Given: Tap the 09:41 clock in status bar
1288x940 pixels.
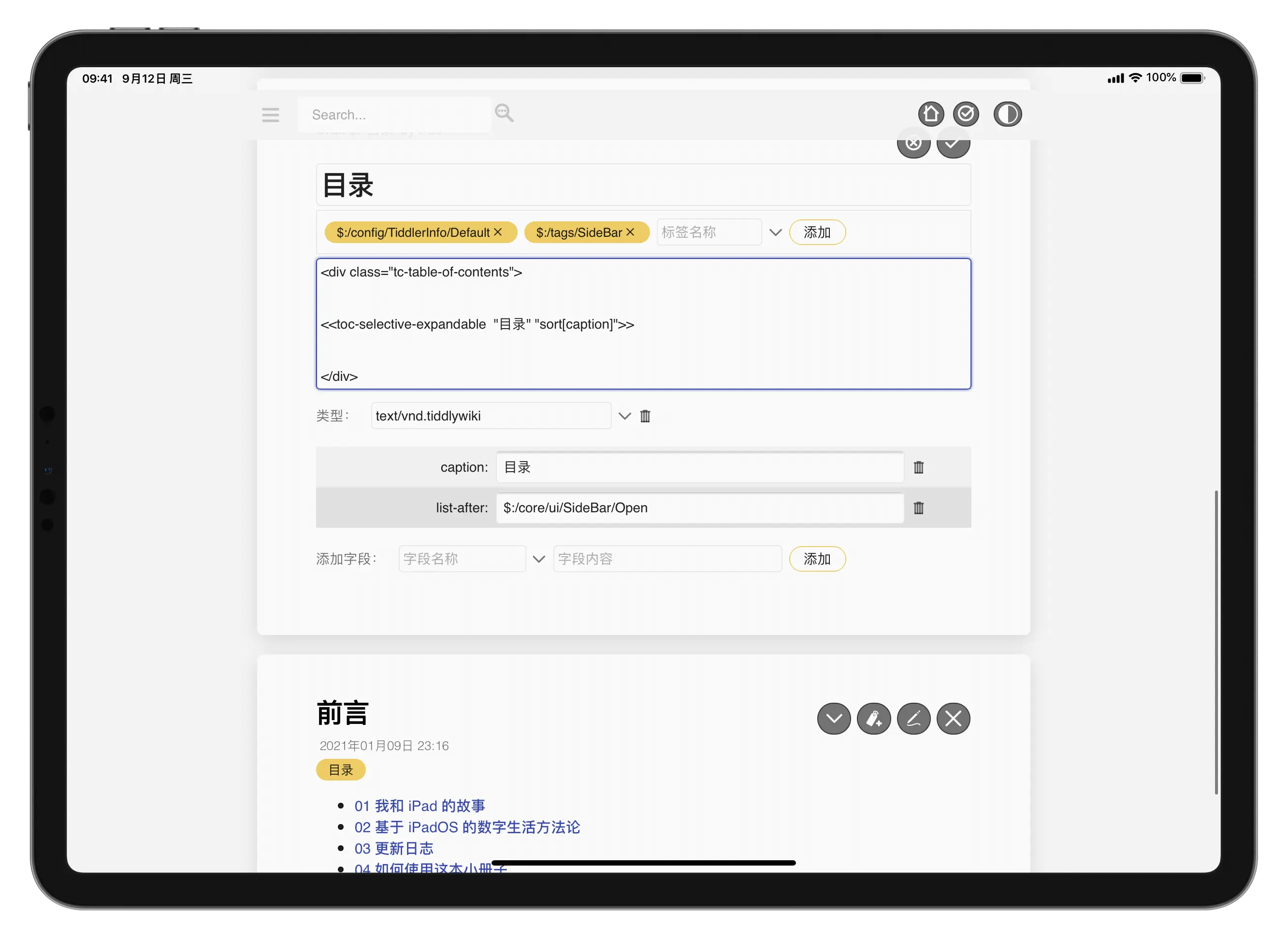Looking at the screenshot, I should click(x=97, y=78).
